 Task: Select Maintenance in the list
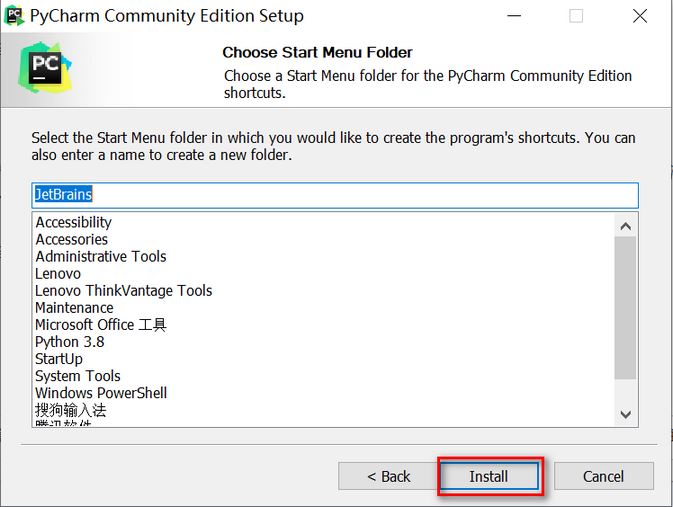pyautogui.click(x=74, y=307)
